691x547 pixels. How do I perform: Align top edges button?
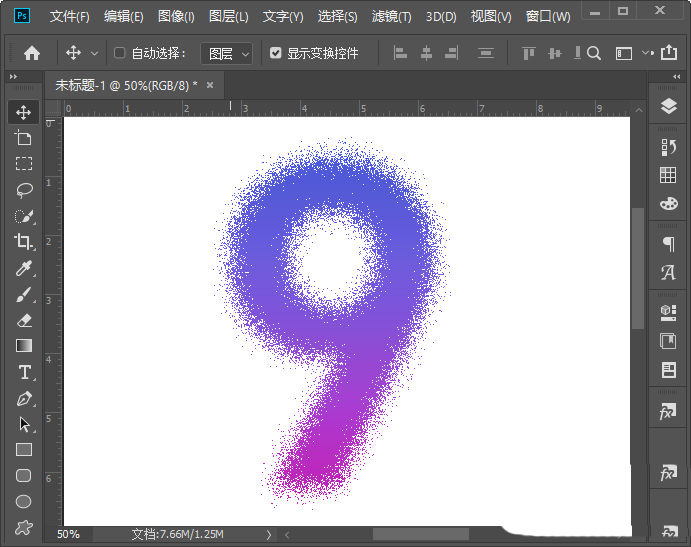point(528,53)
